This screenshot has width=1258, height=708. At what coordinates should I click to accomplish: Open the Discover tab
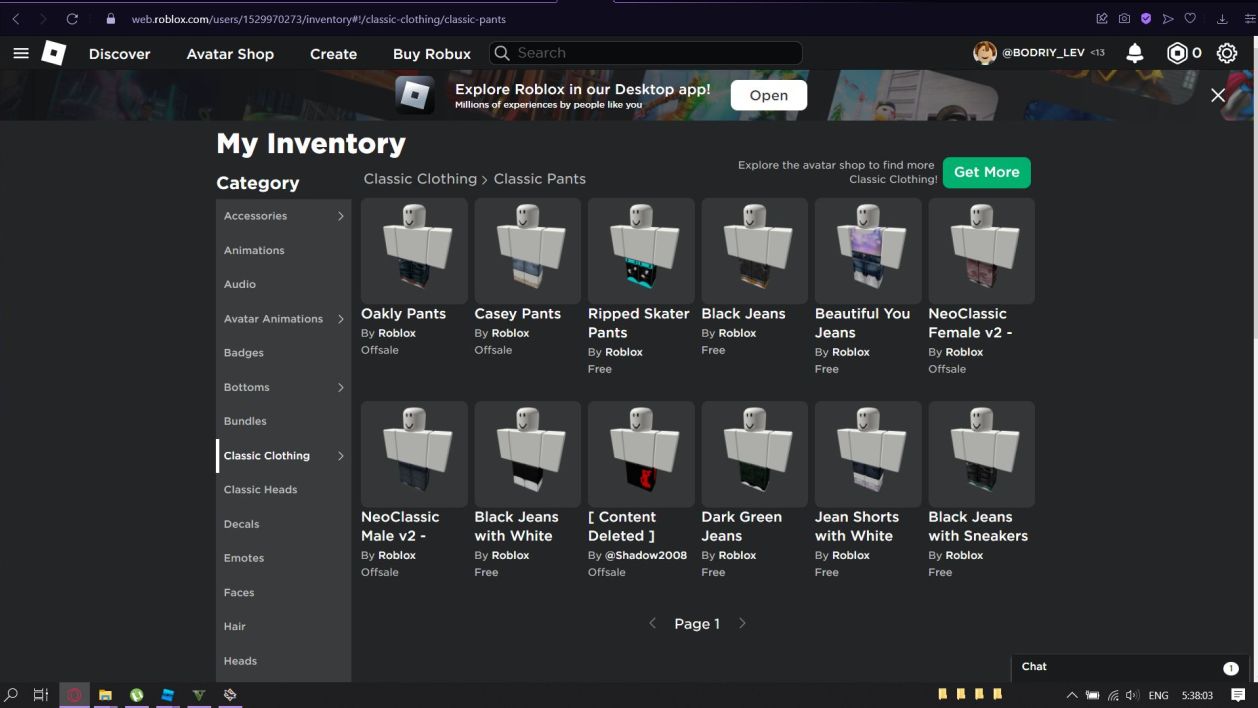click(x=120, y=54)
